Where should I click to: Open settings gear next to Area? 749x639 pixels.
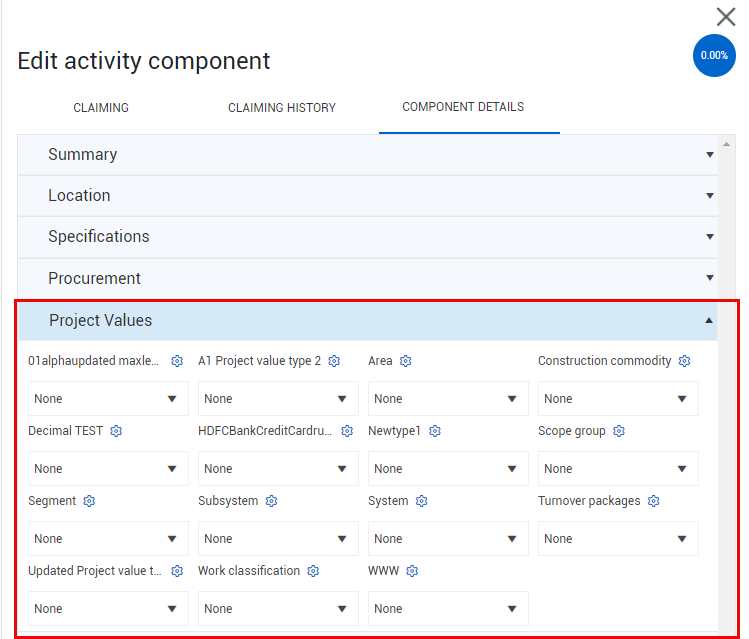[406, 361]
